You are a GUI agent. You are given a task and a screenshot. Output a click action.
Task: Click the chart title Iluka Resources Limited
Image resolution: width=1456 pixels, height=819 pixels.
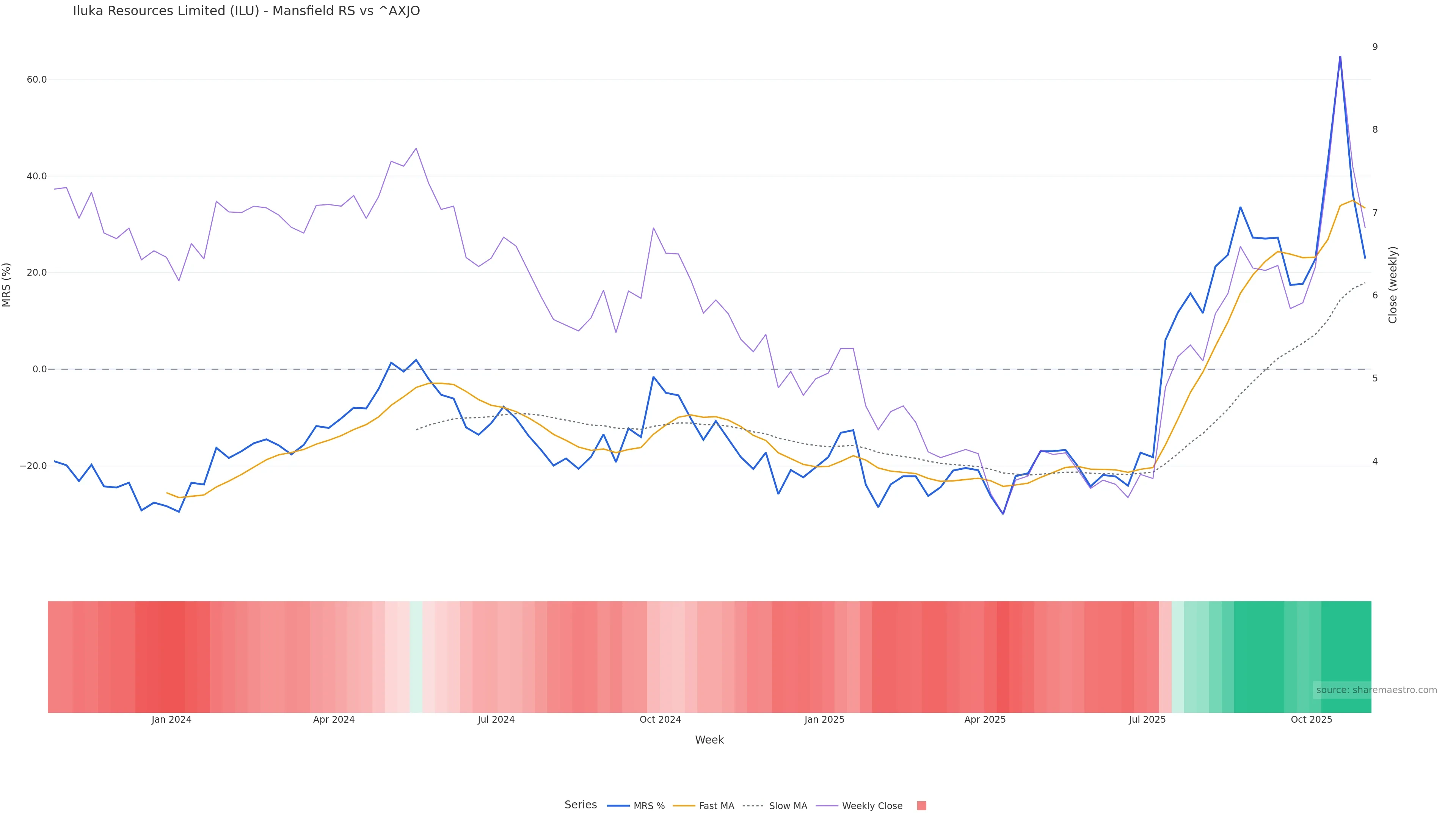[246, 11]
